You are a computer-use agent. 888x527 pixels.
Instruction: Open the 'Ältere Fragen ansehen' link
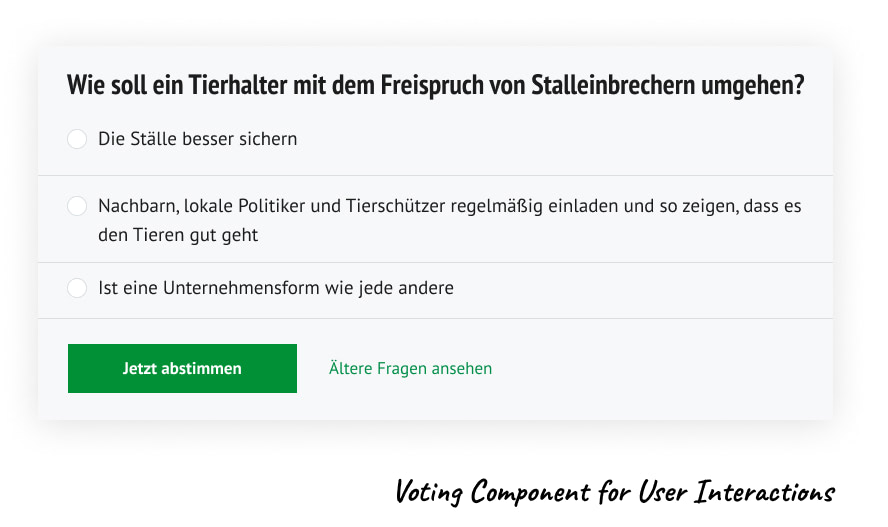[x=410, y=368]
